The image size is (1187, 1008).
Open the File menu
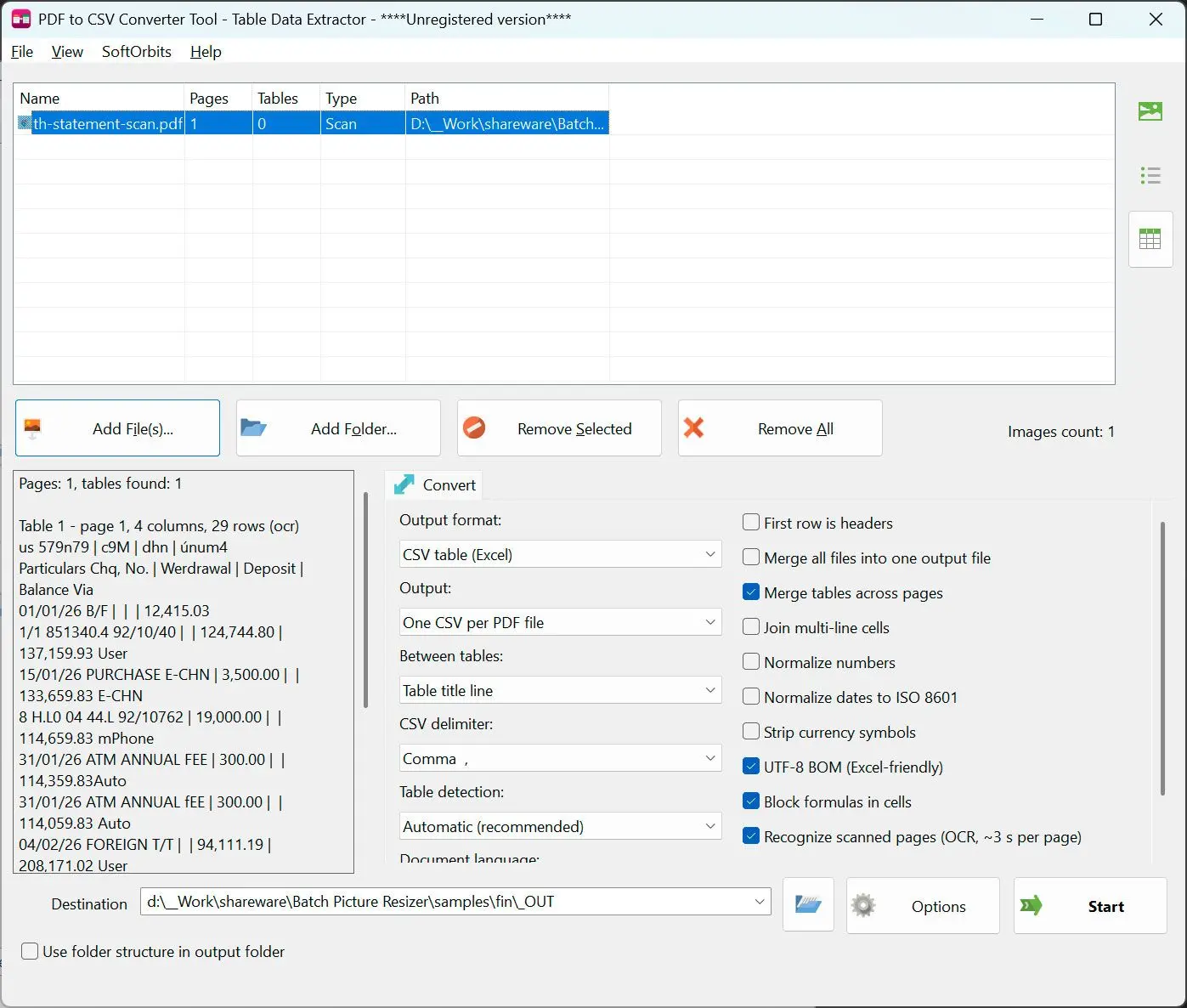point(22,51)
